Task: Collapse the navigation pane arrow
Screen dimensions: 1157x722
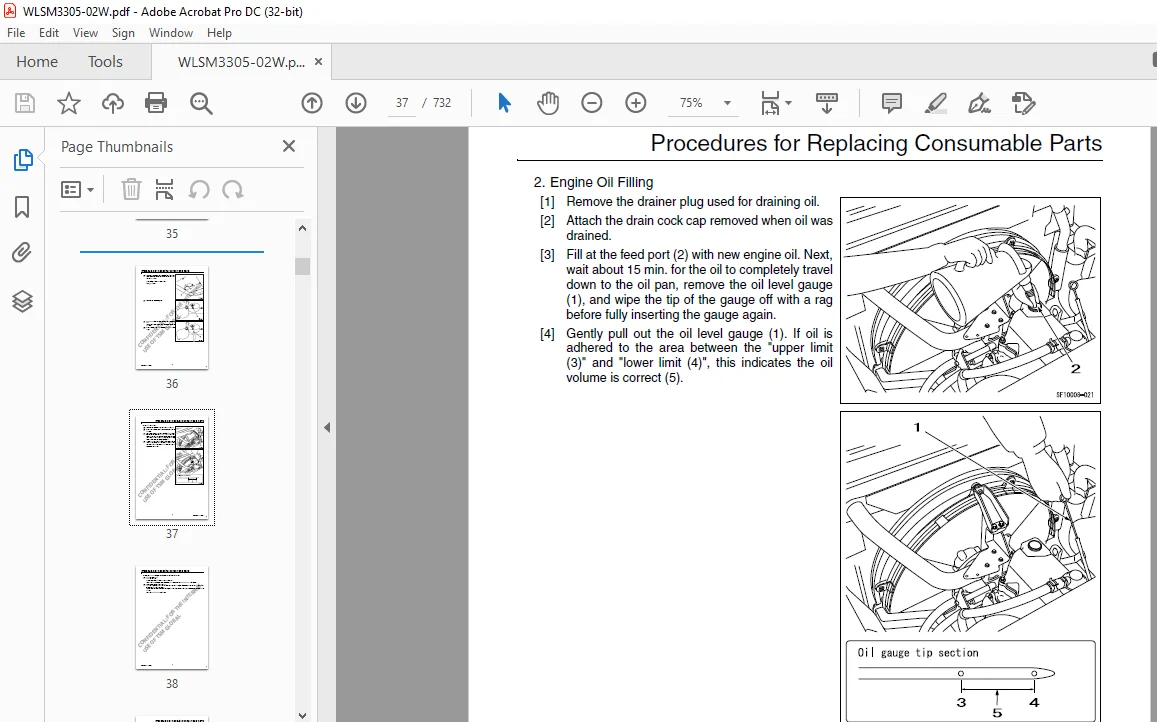Action: tap(327, 427)
